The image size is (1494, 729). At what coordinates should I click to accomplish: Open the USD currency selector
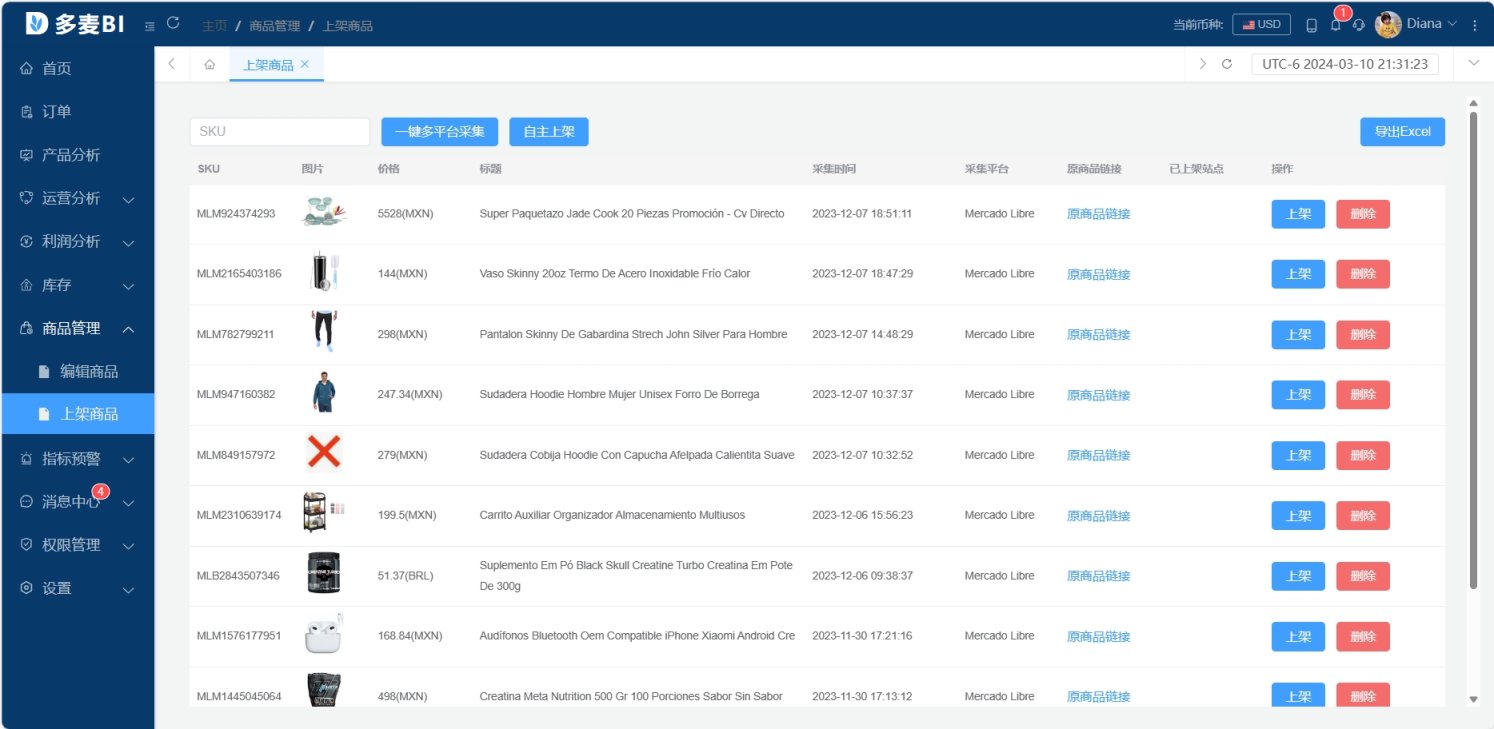coord(1261,25)
